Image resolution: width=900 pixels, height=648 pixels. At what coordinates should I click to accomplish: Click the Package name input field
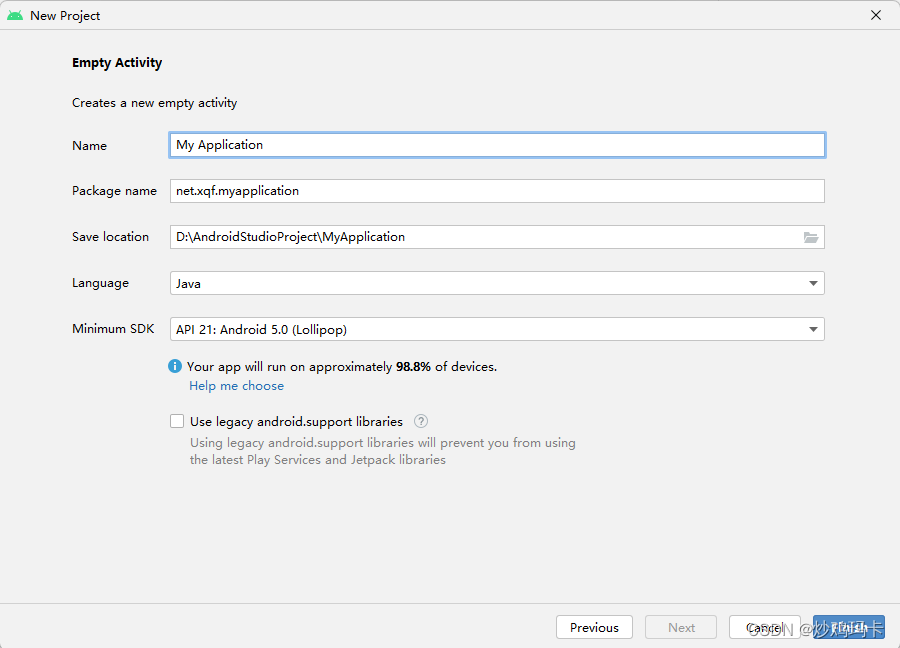[497, 191]
